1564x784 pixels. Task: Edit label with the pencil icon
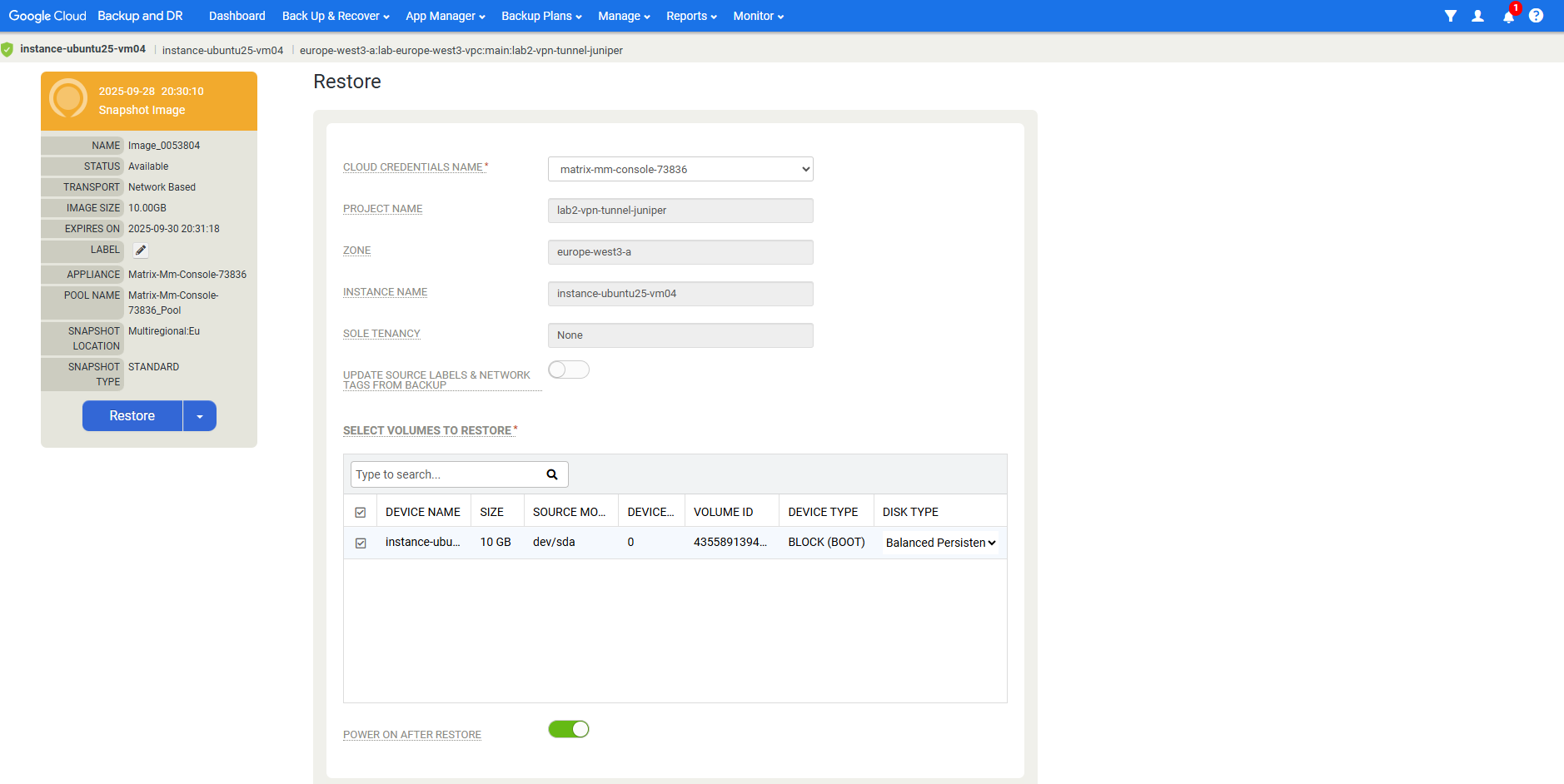[x=141, y=251]
